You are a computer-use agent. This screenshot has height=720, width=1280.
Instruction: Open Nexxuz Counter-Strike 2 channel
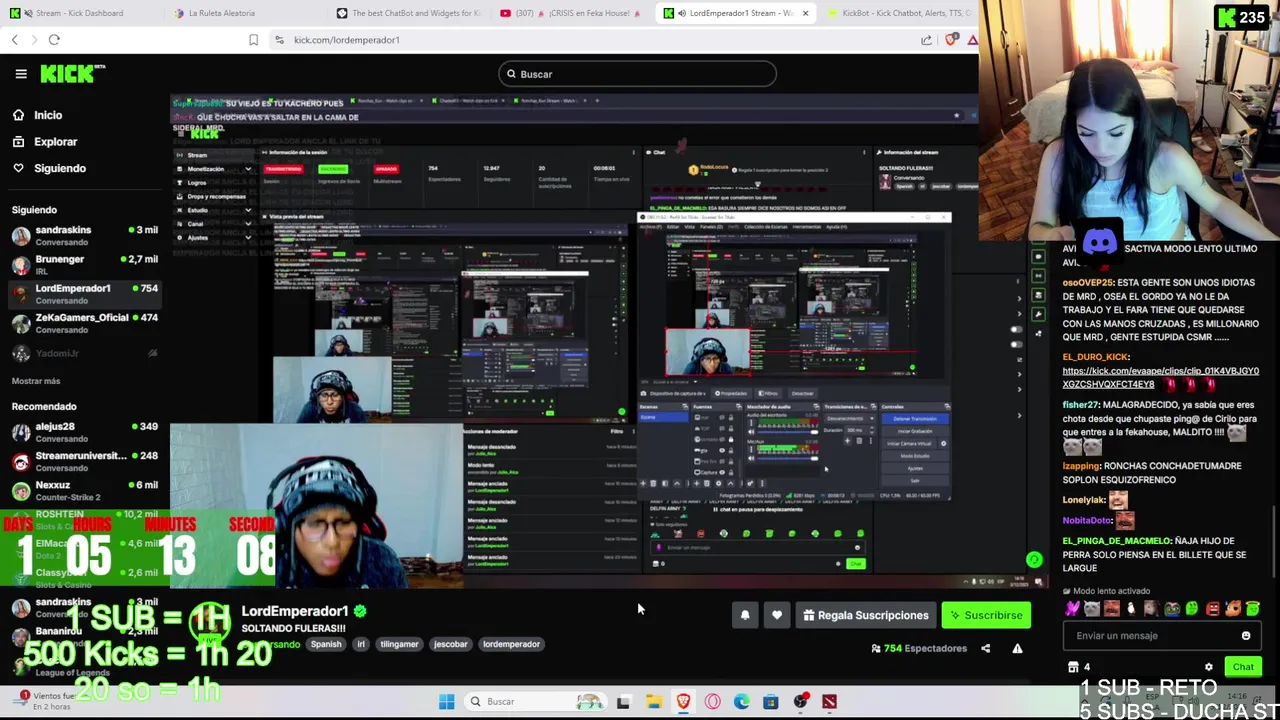(x=84, y=490)
